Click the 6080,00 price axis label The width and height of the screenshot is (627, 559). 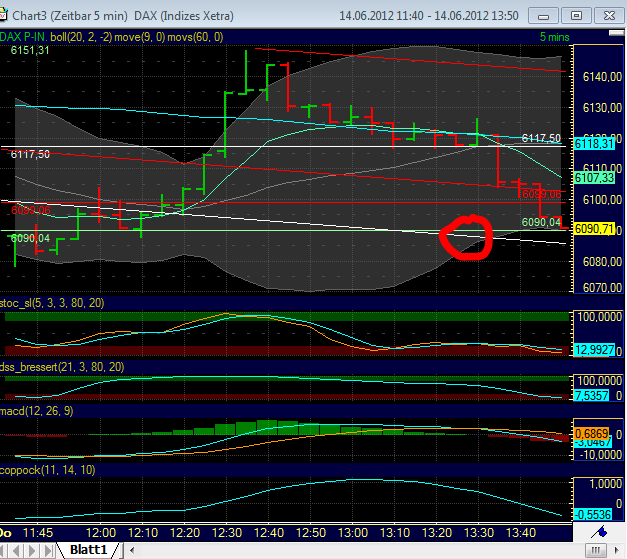(602, 262)
